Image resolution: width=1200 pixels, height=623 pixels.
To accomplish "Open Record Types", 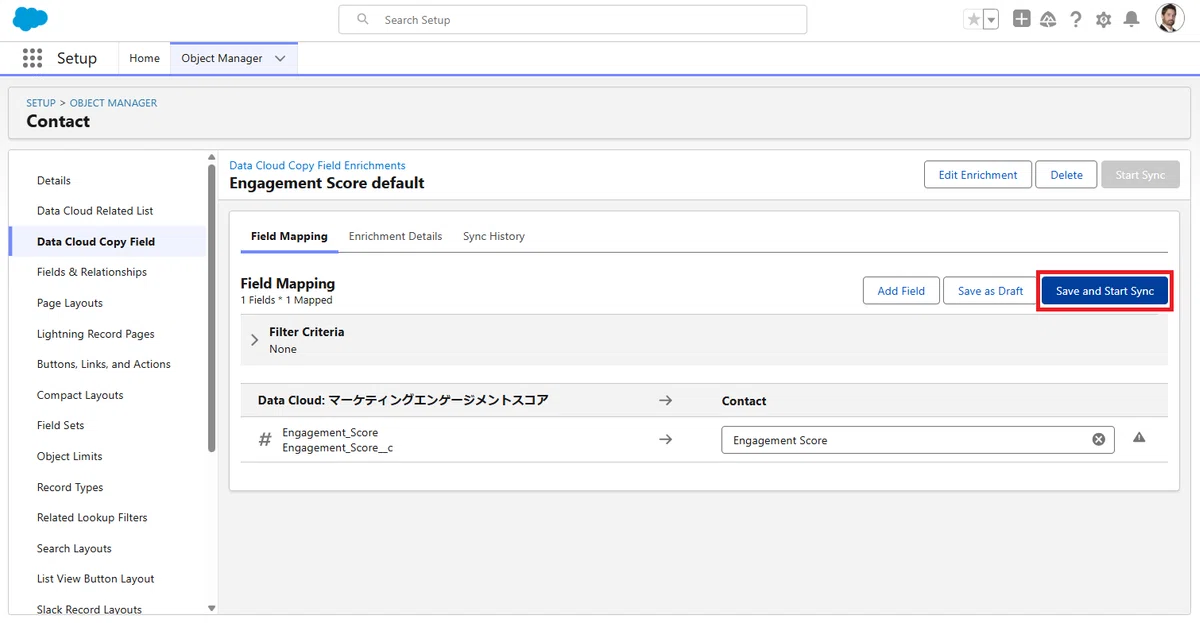I will tap(70, 487).
